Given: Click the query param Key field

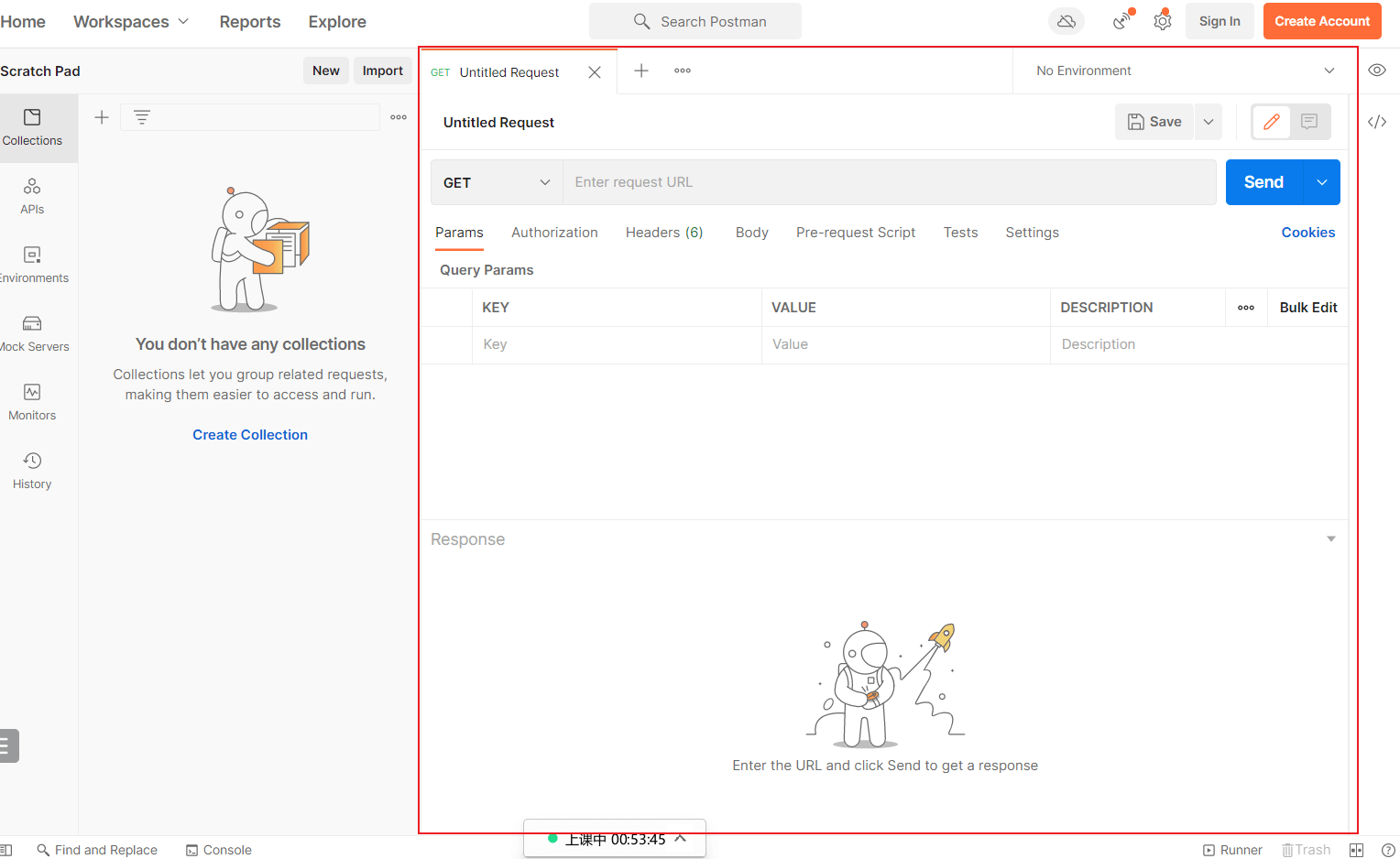Looking at the screenshot, I should point(617,344).
